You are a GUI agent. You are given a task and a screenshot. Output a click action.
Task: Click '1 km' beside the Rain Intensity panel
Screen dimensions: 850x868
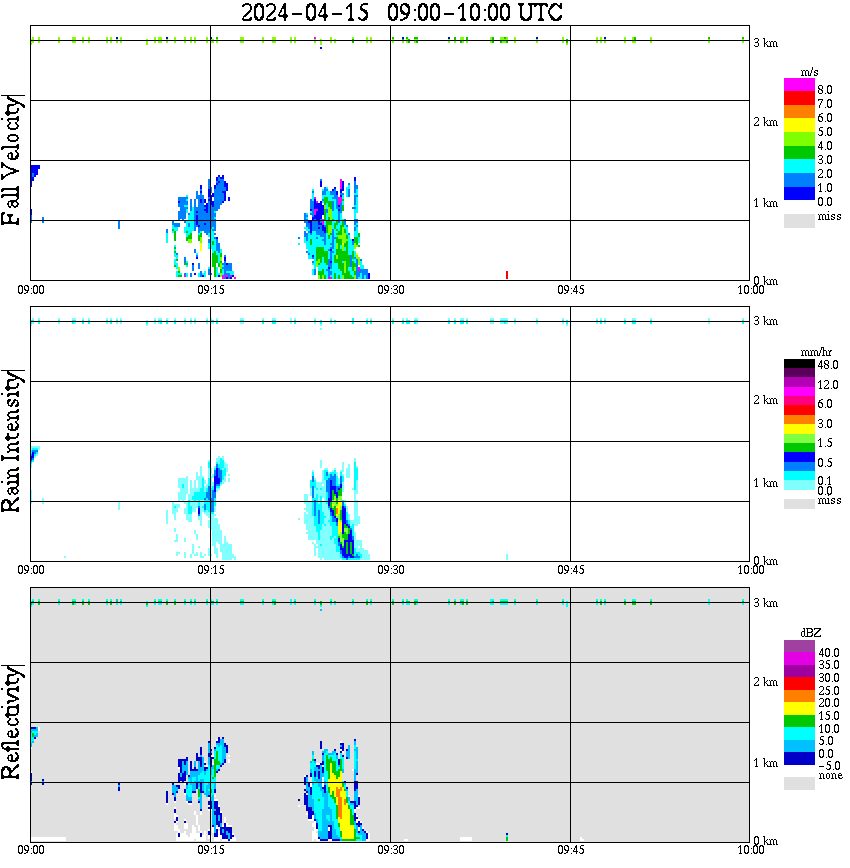(x=765, y=483)
